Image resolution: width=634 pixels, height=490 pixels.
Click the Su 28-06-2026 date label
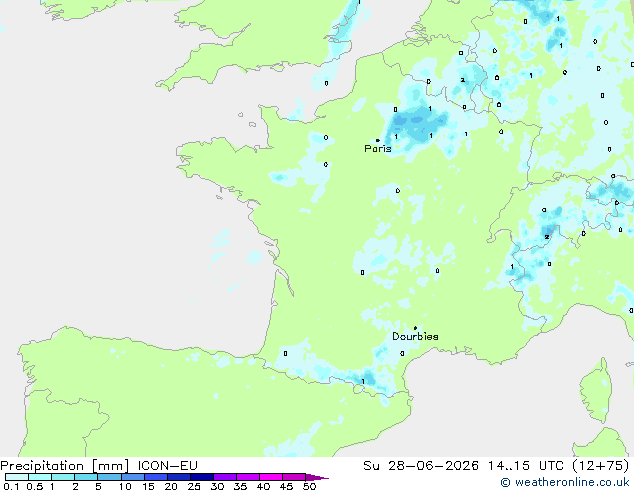point(421,466)
